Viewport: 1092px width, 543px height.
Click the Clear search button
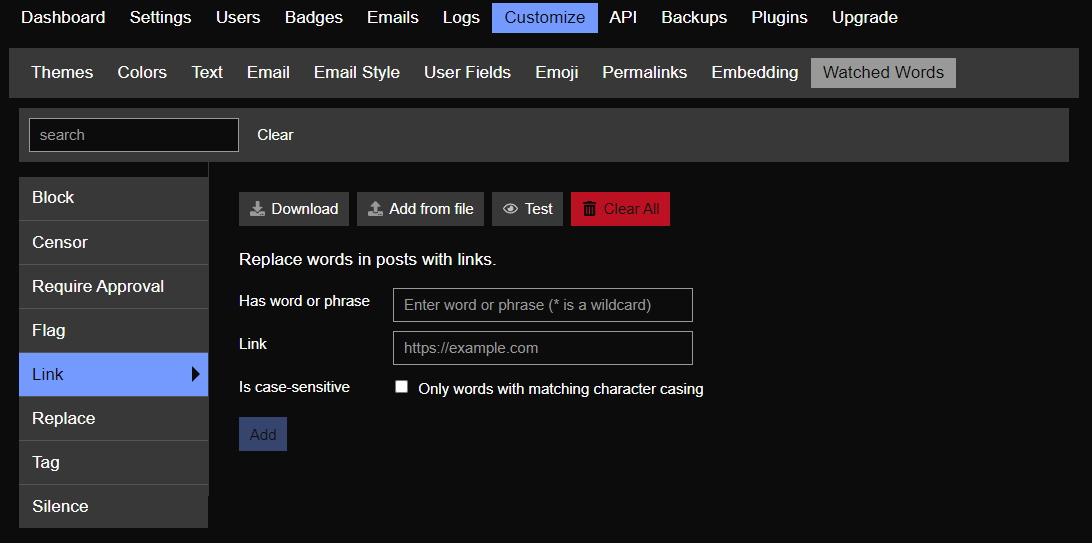275,135
